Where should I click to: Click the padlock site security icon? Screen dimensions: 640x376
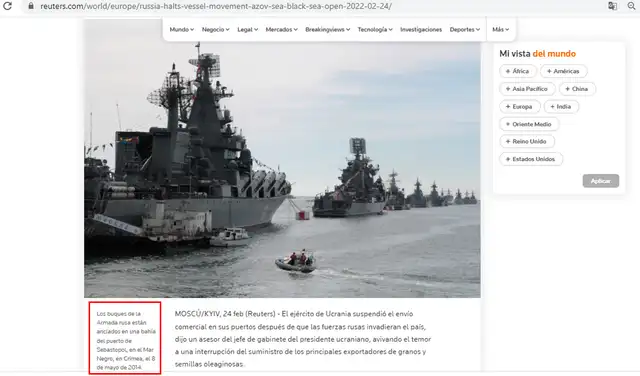coord(31,6)
